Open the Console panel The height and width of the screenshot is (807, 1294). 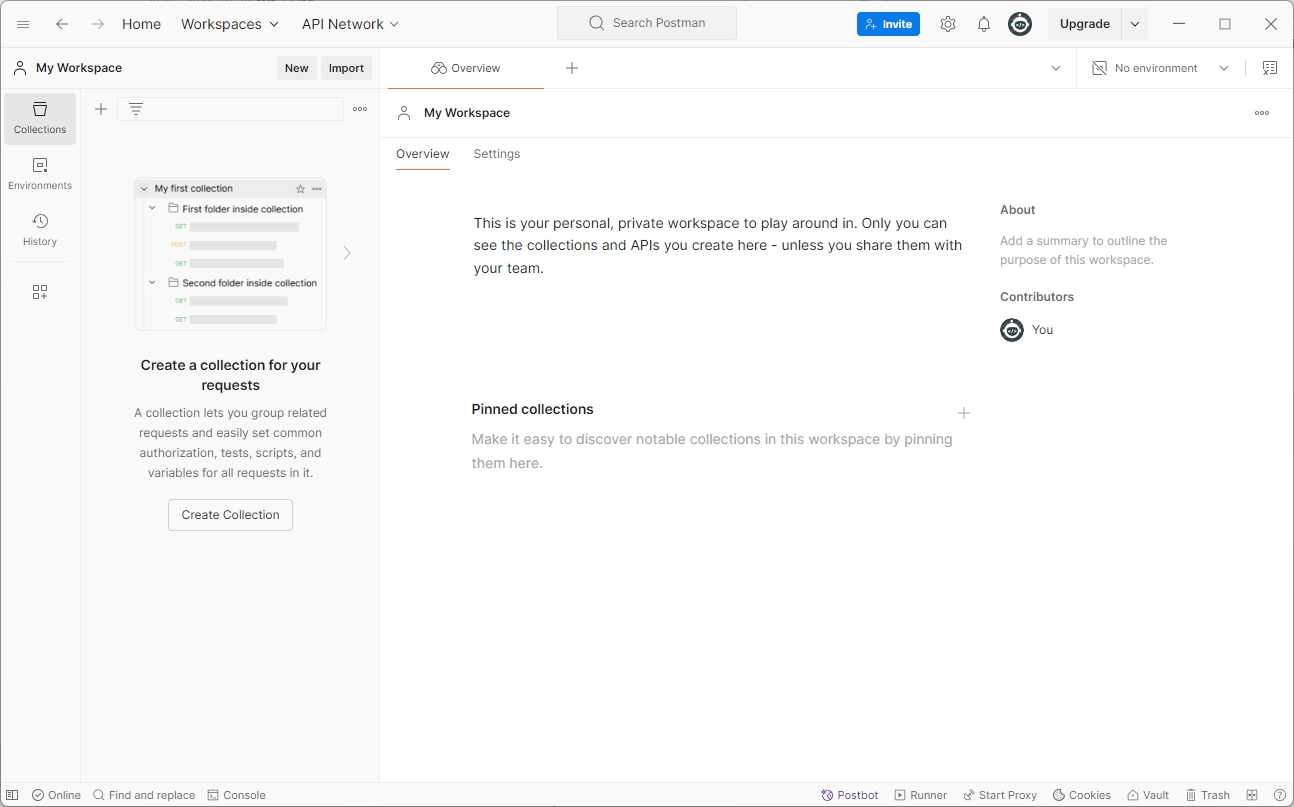tap(236, 795)
